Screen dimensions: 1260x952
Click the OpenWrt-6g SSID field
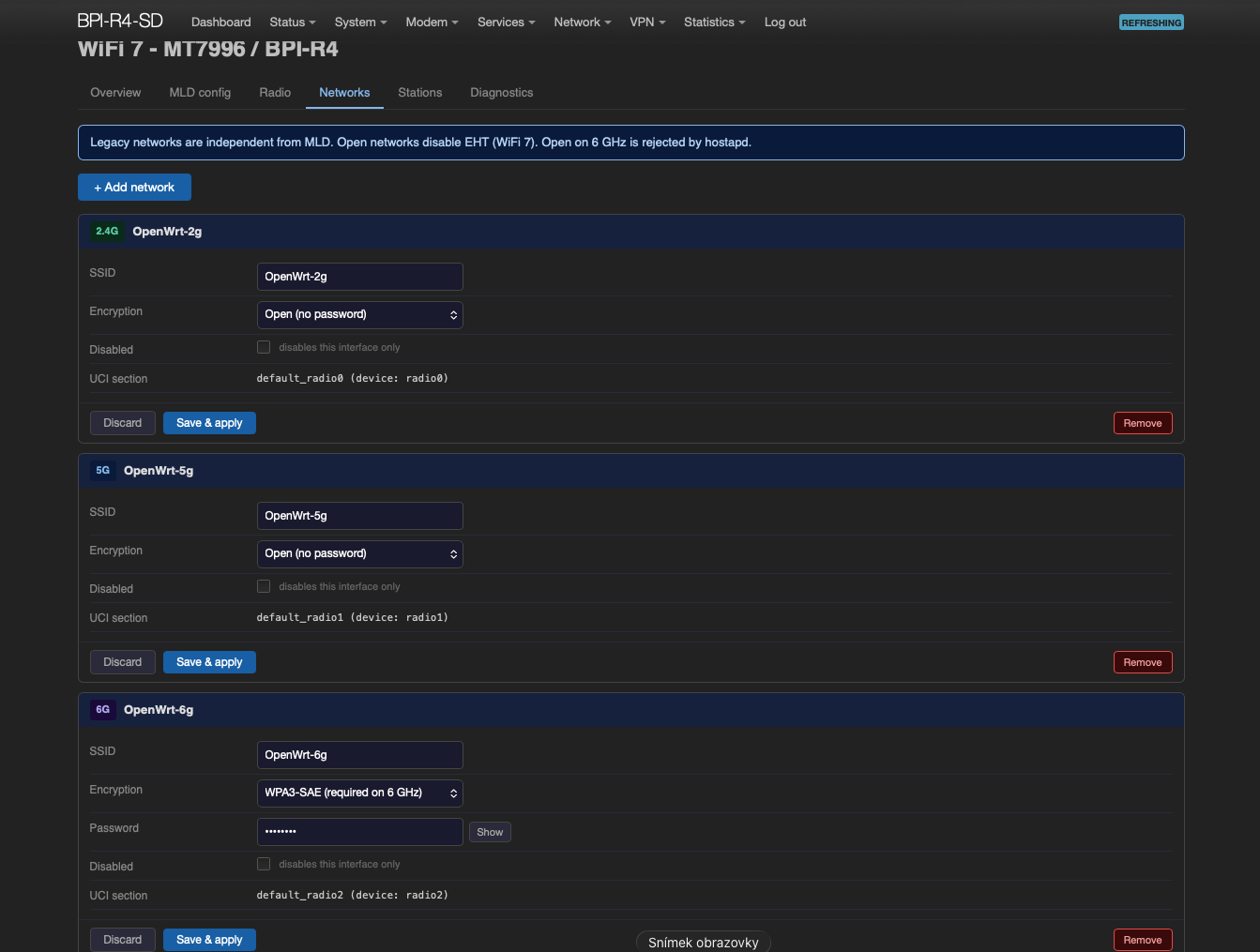pyautogui.click(x=360, y=755)
